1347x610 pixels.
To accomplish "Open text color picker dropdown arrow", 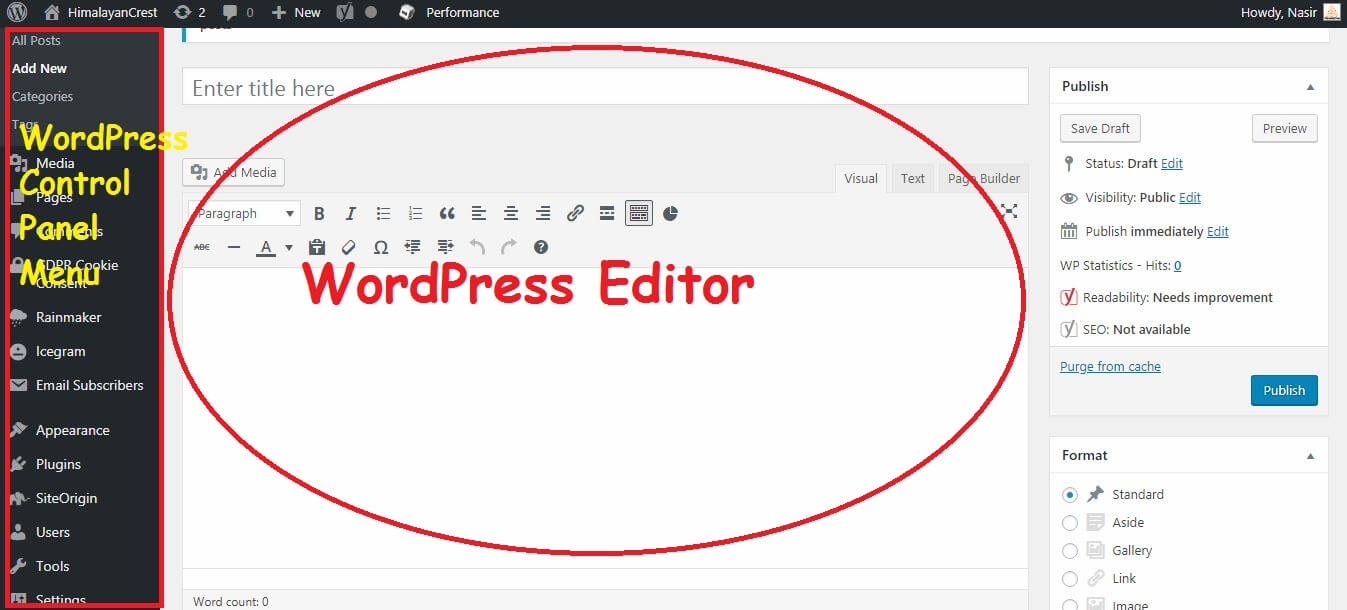I will click(x=289, y=247).
